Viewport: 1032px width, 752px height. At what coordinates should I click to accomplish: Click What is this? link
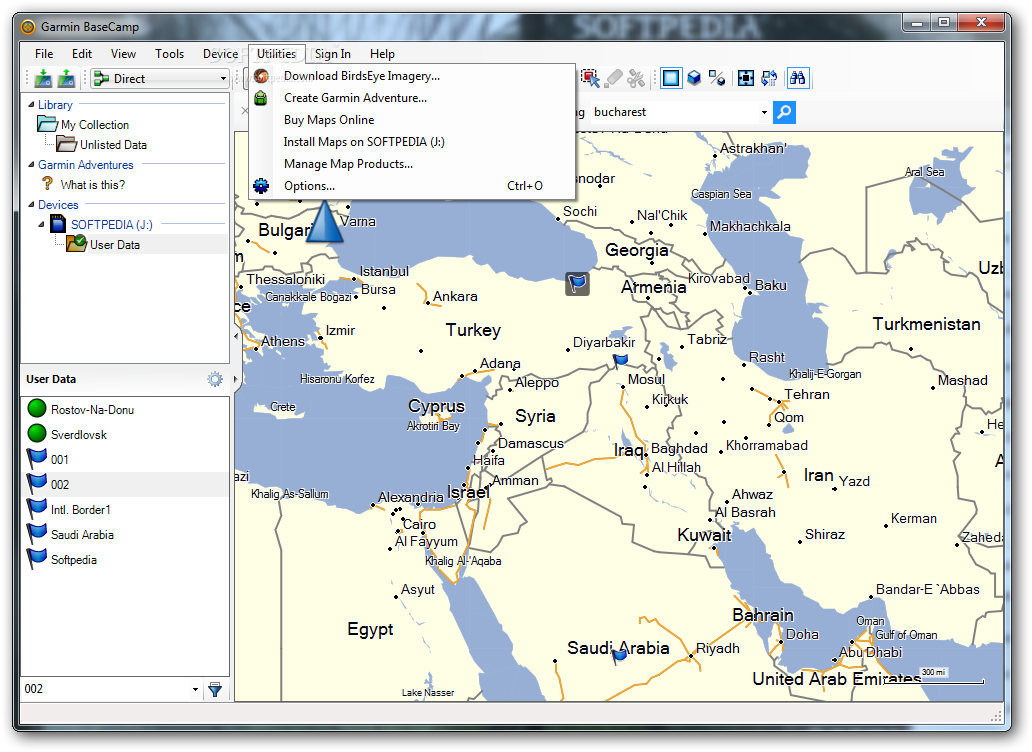tap(93, 185)
